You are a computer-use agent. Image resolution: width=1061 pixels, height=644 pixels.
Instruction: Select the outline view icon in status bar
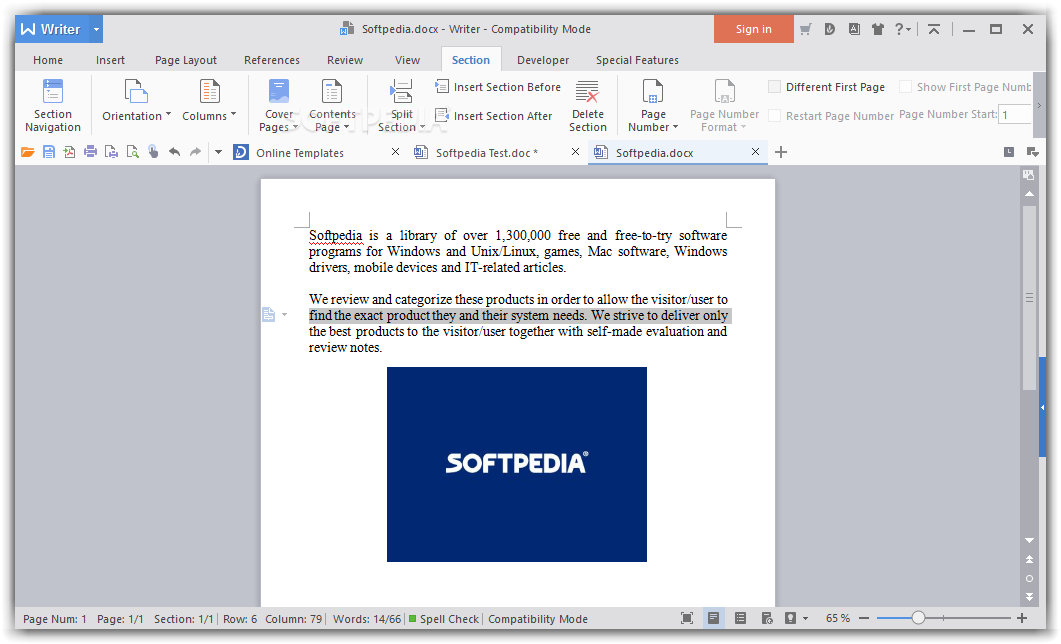coord(740,618)
